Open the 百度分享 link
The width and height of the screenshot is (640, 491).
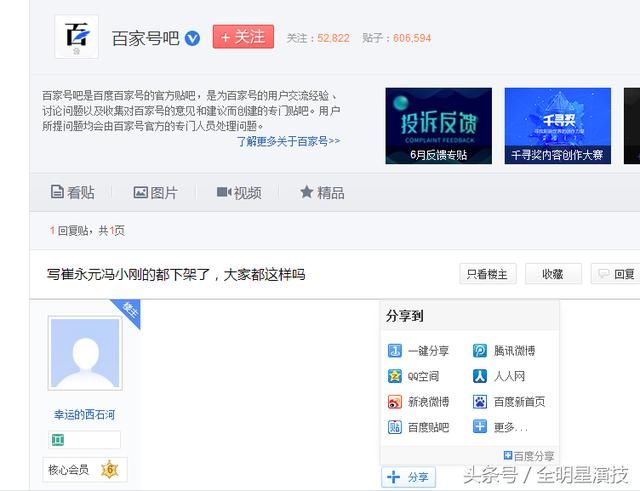click(529, 455)
